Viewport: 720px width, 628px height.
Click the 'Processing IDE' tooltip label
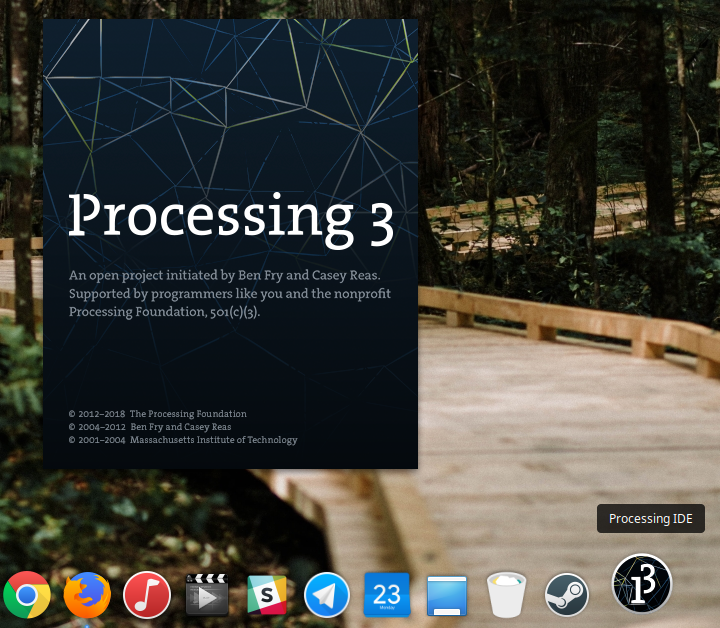pos(651,519)
